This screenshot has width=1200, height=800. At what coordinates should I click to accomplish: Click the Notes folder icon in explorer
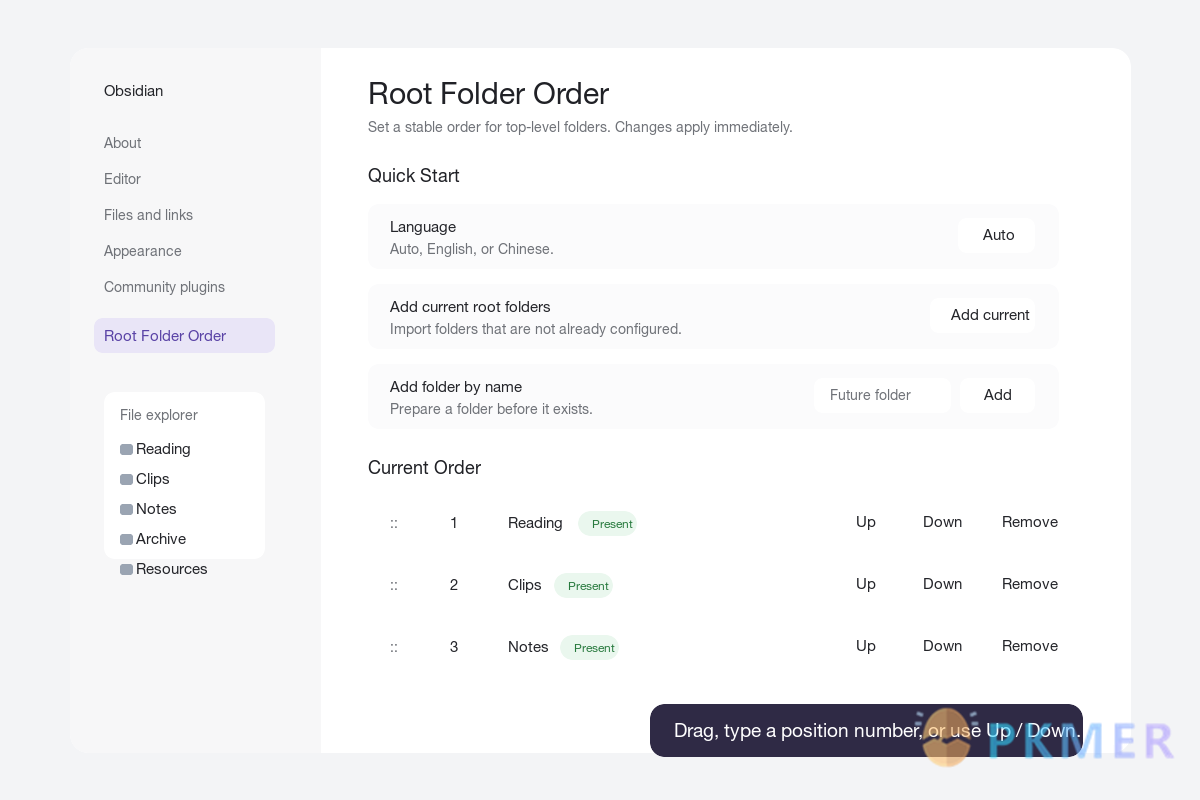click(x=126, y=510)
